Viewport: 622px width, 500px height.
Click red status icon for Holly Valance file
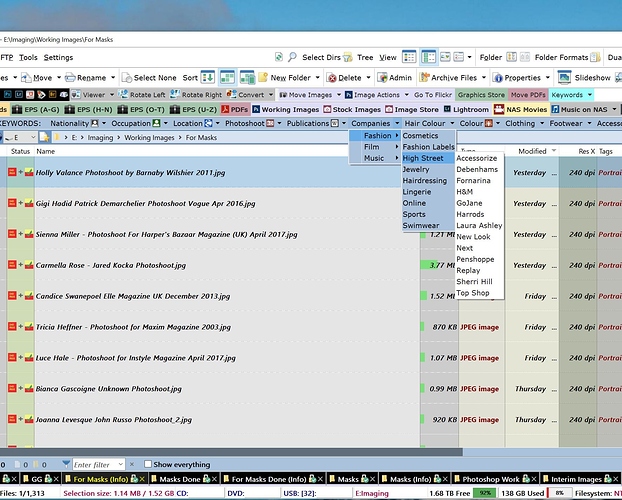tap(12, 172)
